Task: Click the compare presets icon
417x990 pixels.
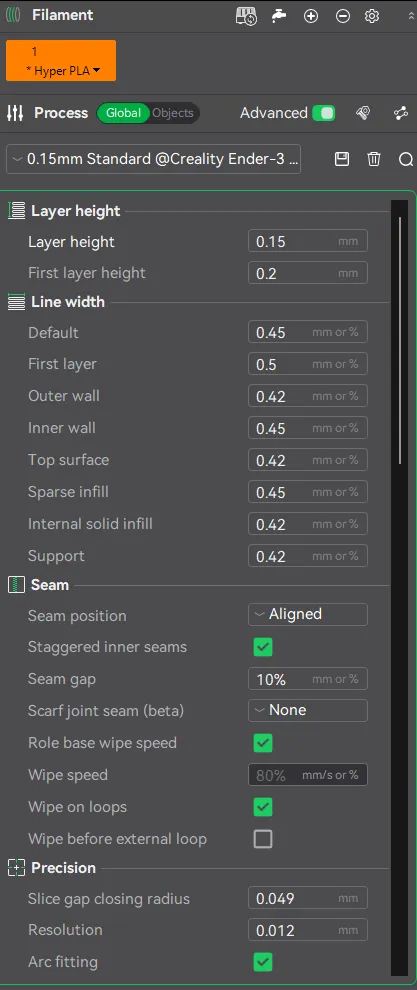Action: click(401, 113)
